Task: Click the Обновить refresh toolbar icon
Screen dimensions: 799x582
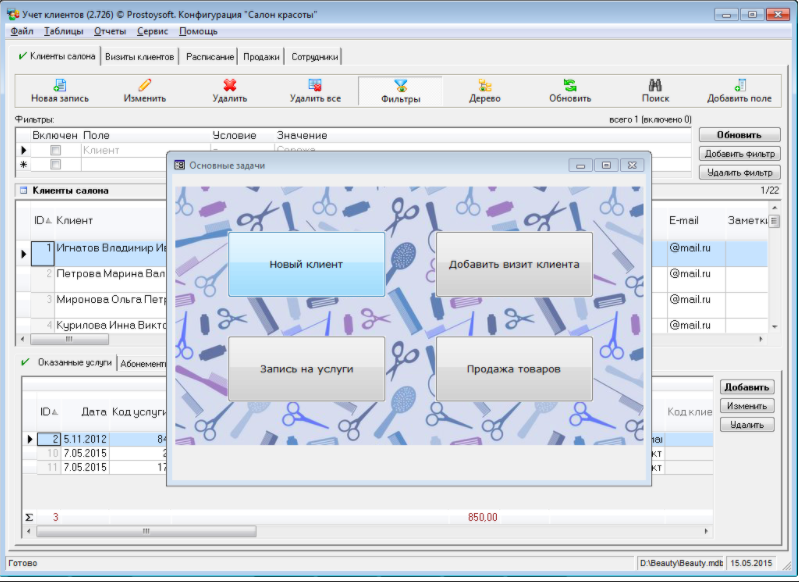Action: [x=570, y=85]
